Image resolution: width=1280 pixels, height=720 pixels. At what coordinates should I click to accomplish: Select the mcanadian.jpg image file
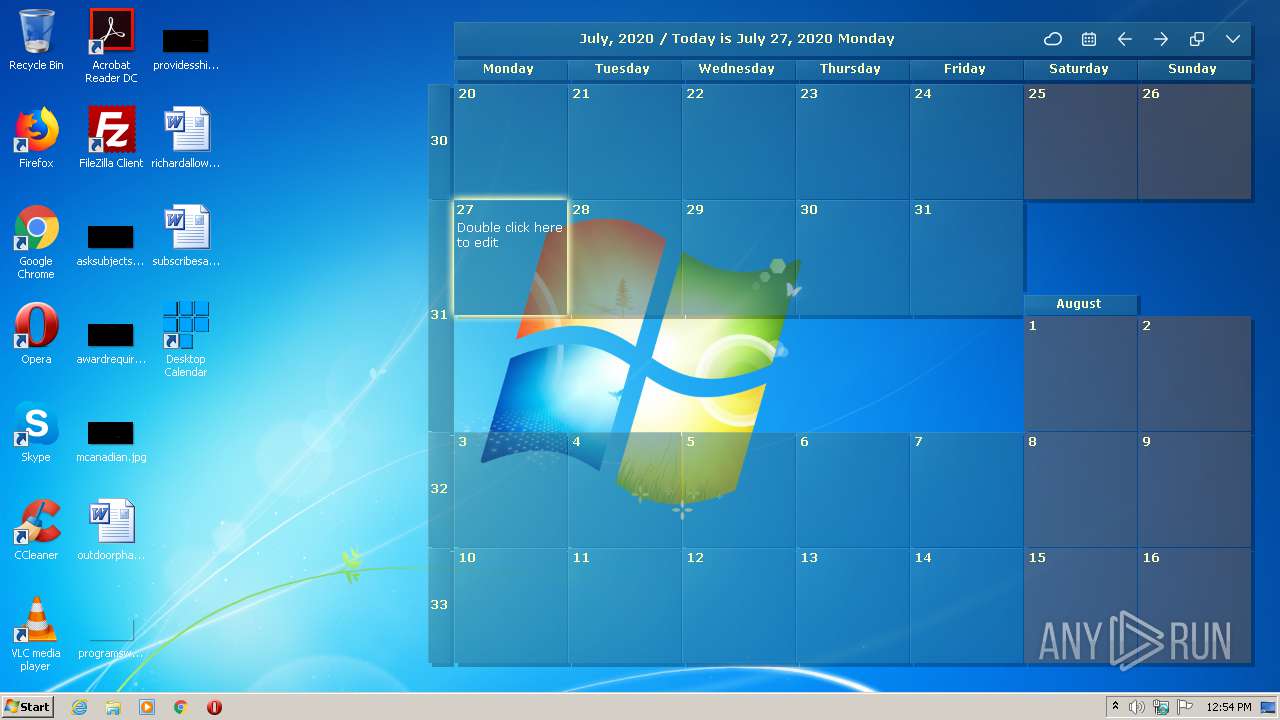pos(111,442)
